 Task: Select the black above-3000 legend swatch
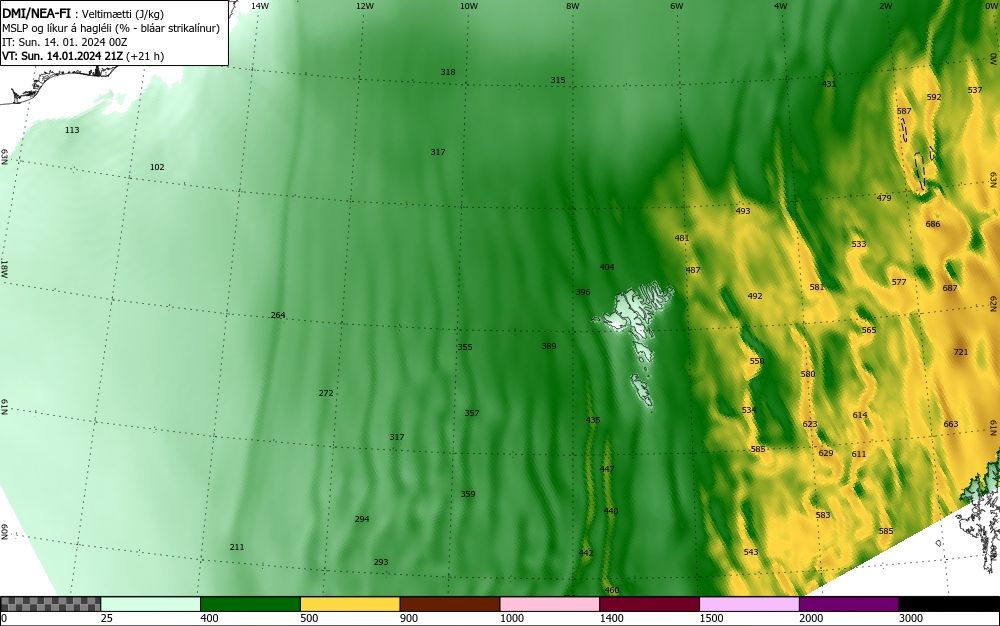click(949, 604)
